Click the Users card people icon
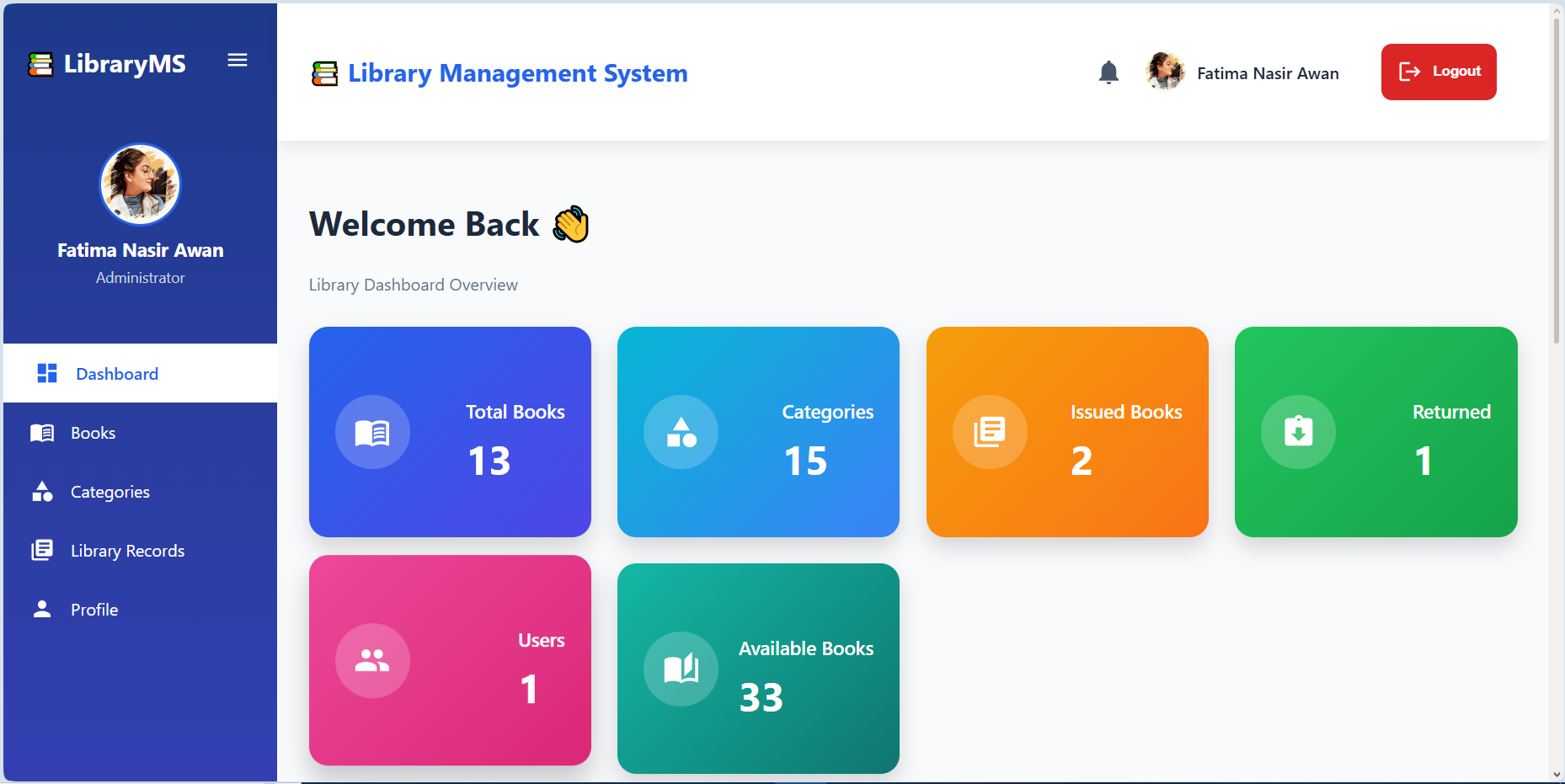1565x784 pixels. 372,660
